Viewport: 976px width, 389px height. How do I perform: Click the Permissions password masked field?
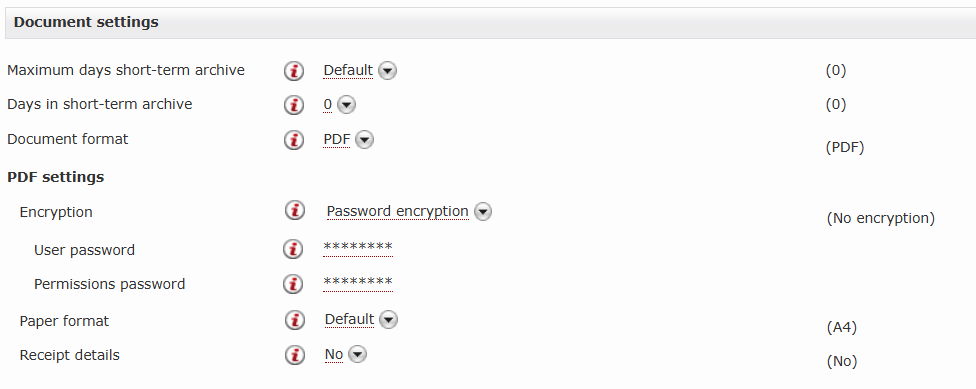tap(358, 283)
